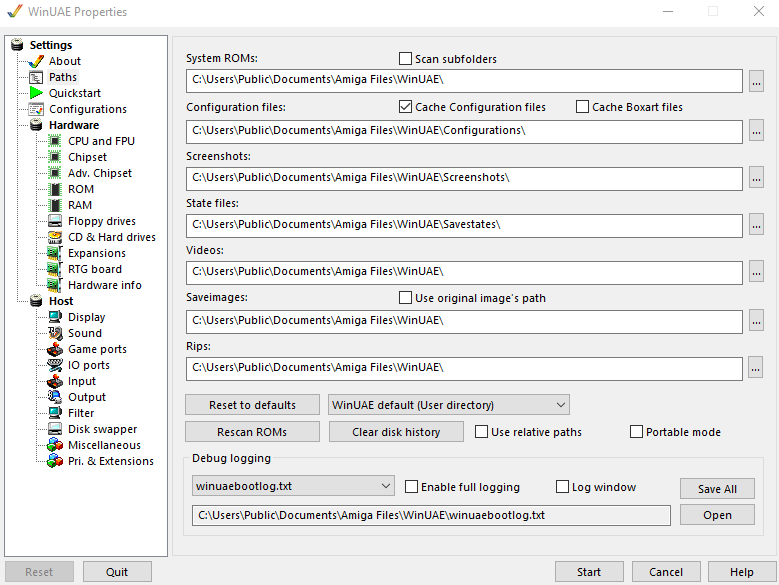Click the ROM chip icon

point(55,189)
